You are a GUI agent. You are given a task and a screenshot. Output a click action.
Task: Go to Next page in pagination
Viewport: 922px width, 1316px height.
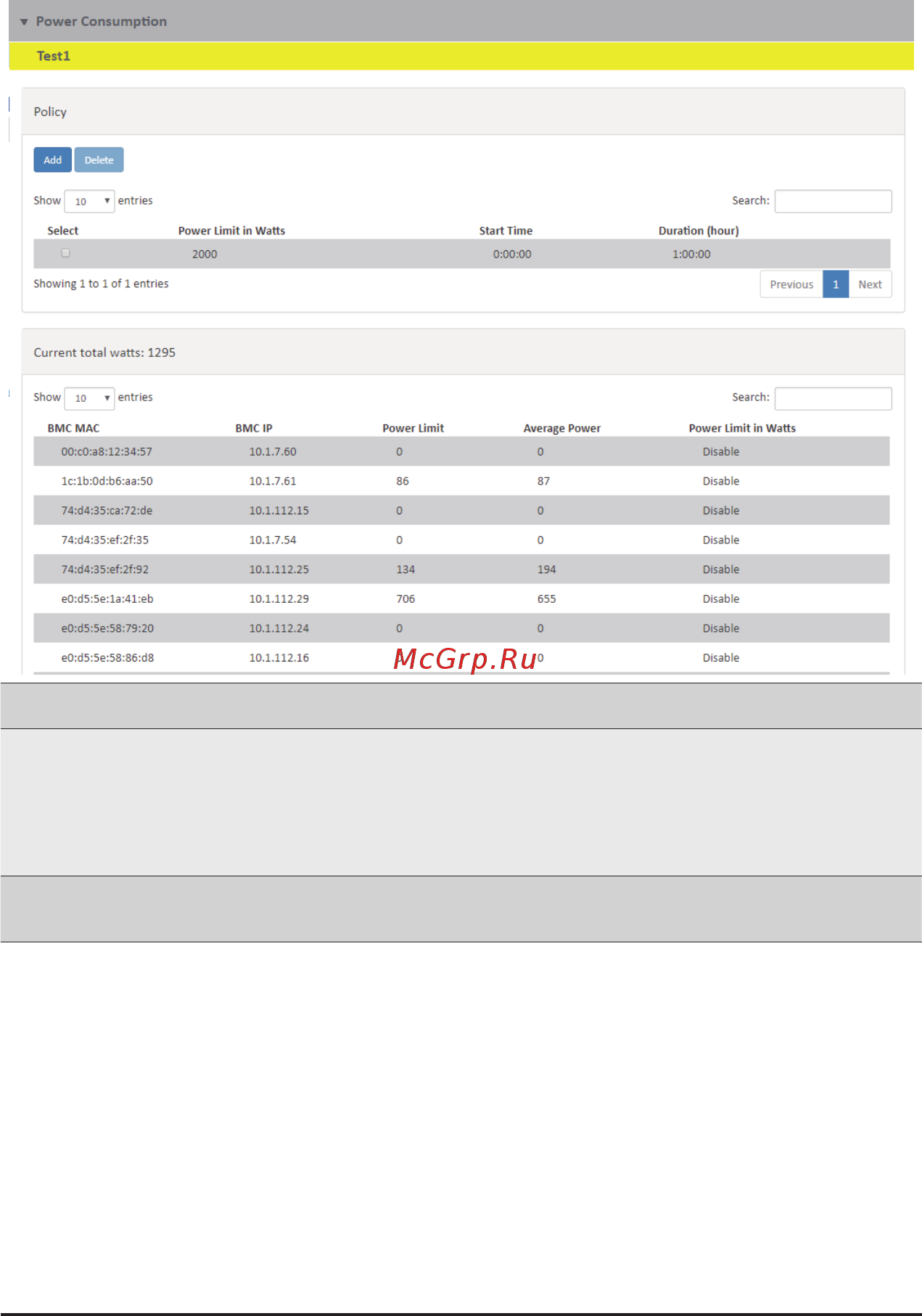coord(870,284)
